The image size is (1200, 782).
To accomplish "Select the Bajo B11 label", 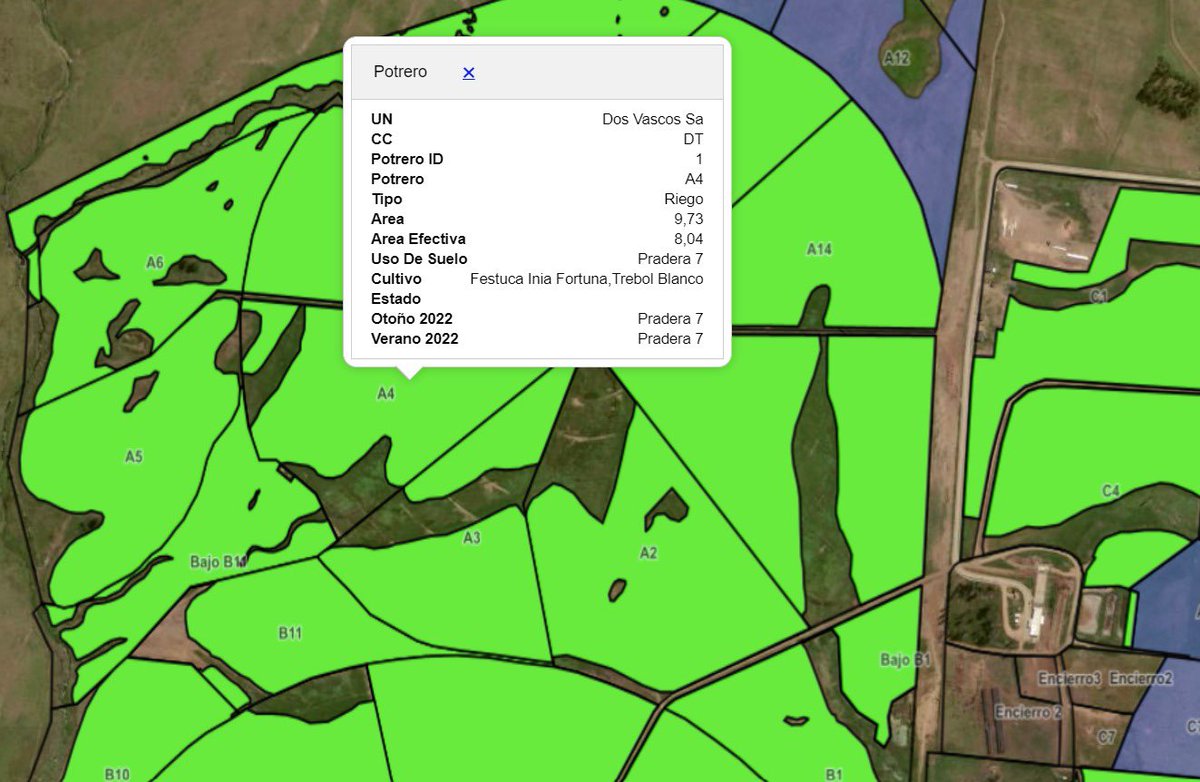I will 219,562.
